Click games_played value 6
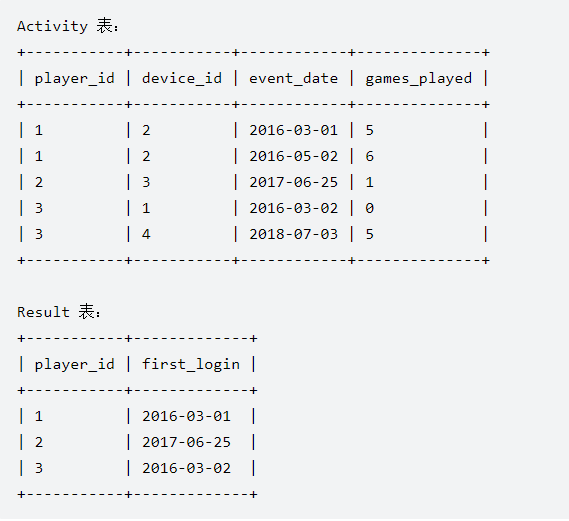The image size is (569, 521). click(x=369, y=156)
